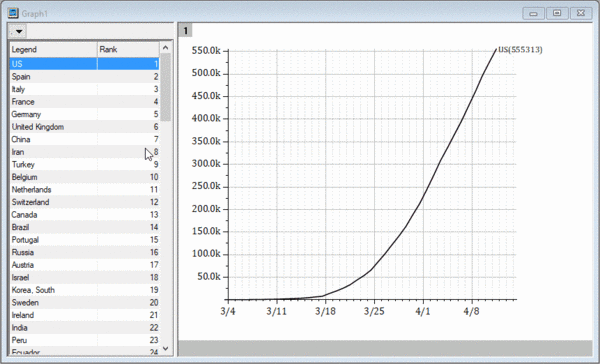The width and height of the screenshot is (600, 364).
Task: Click the 4/8 x-axis date label
Action: click(471, 311)
